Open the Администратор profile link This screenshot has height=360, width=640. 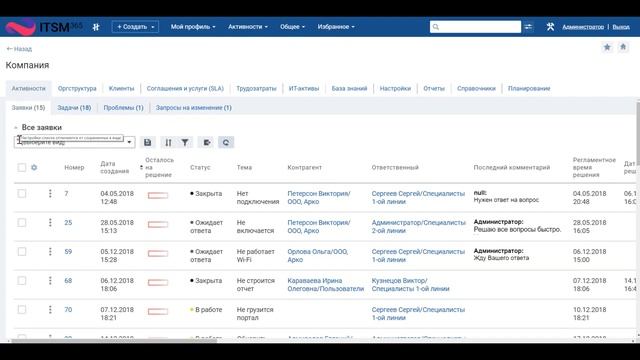(583, 27)
